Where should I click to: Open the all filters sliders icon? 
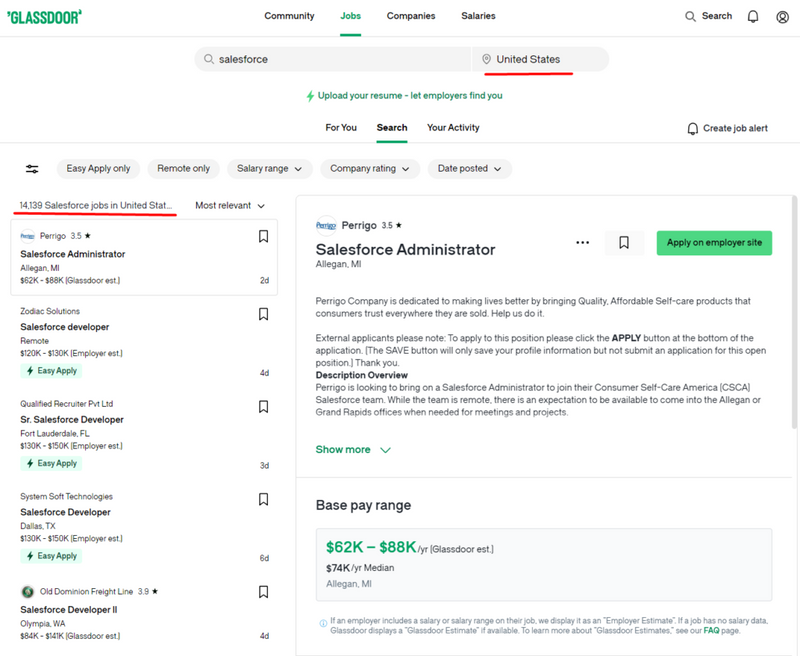32,169
